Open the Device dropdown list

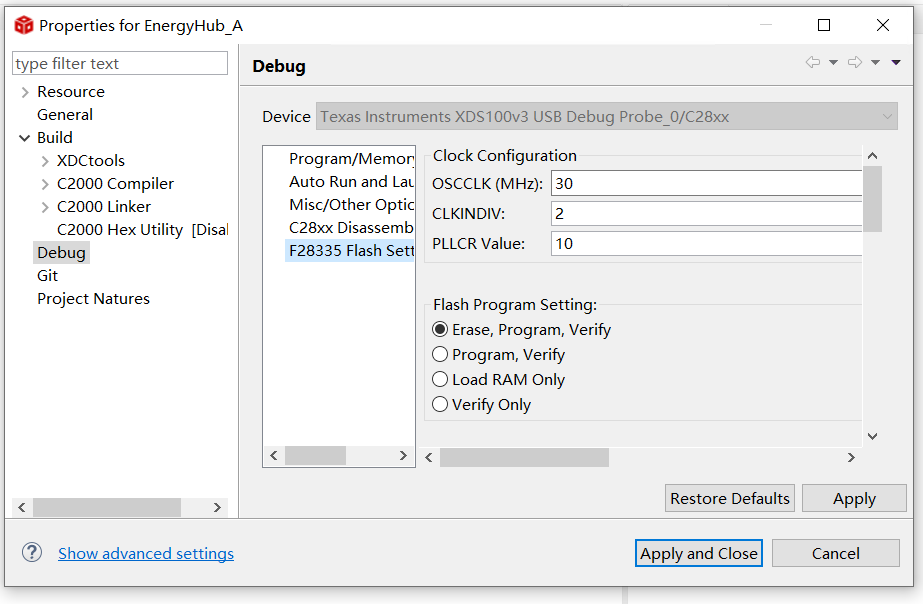tap(887, 117)
